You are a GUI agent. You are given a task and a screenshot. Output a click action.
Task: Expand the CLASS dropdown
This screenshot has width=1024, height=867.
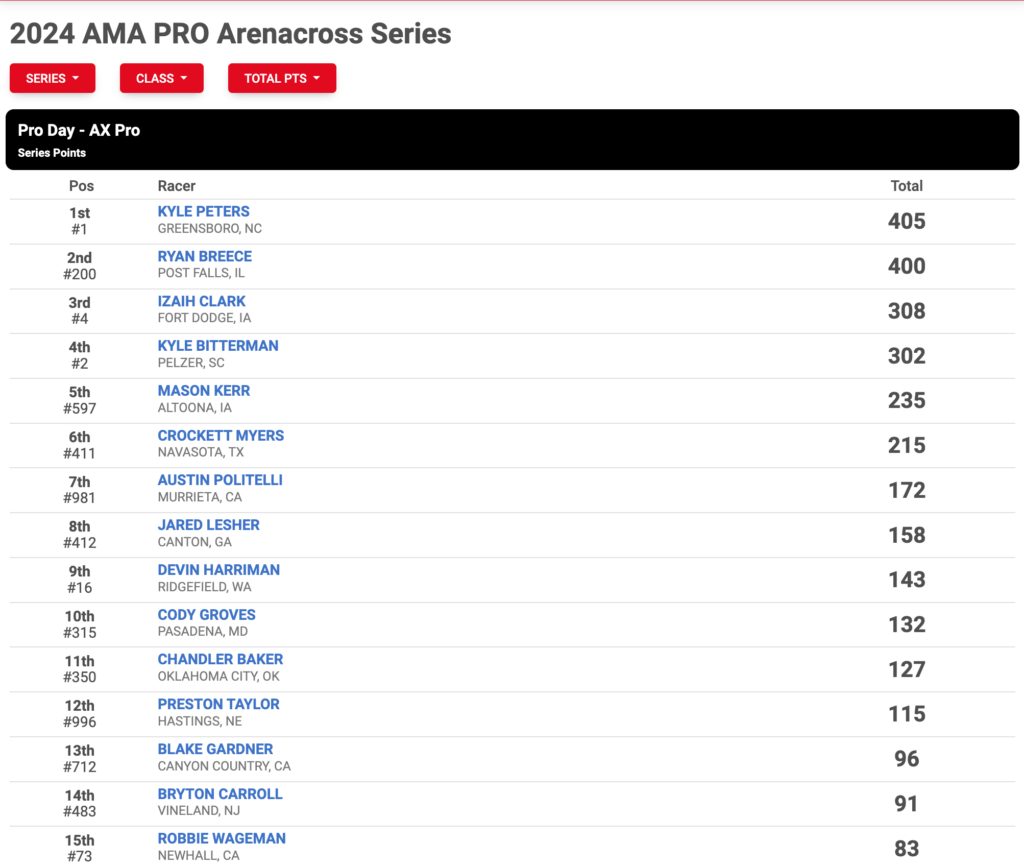tap(161, 78)
